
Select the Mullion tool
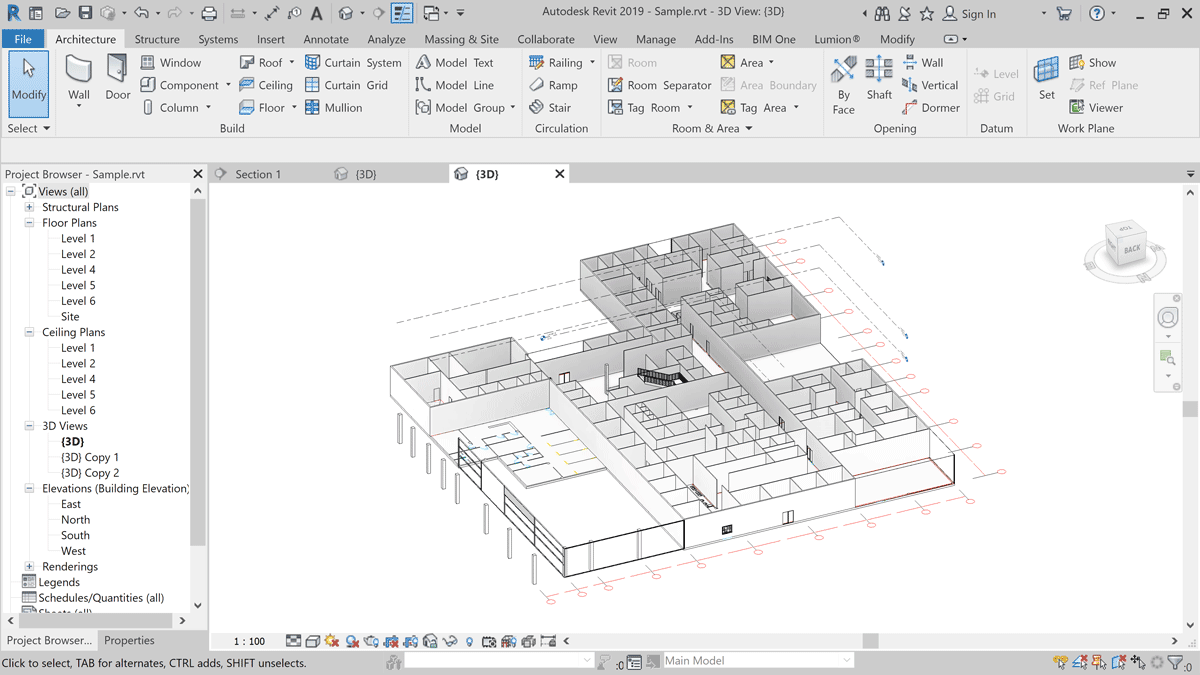(x=333, y=108)
